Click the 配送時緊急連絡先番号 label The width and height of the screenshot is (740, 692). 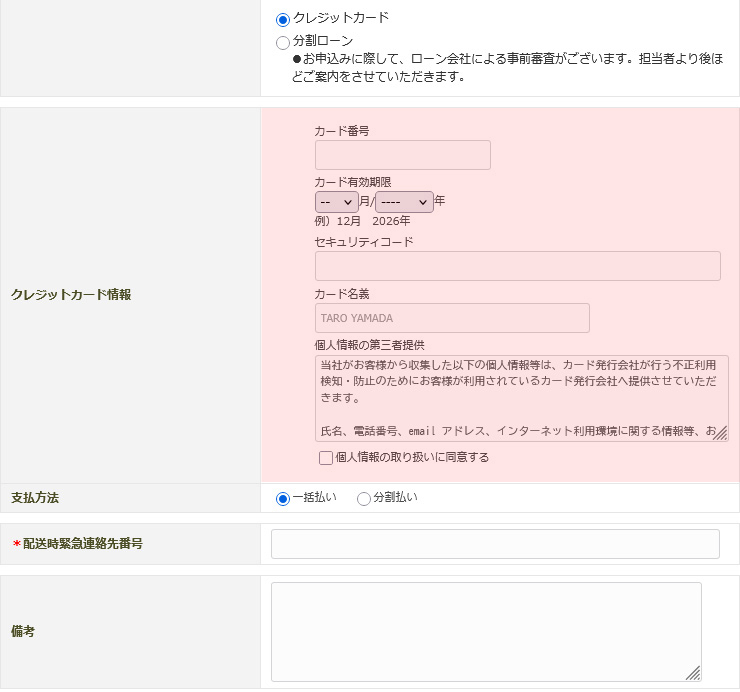click(x=83, y=544)
